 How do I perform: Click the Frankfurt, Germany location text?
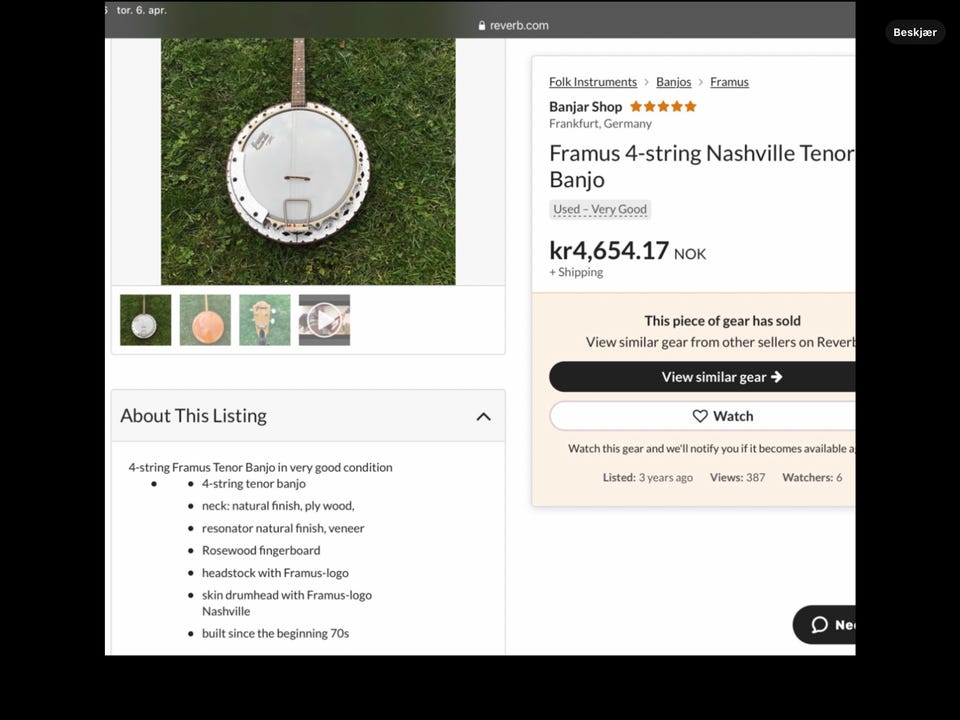tap(600, 124)
